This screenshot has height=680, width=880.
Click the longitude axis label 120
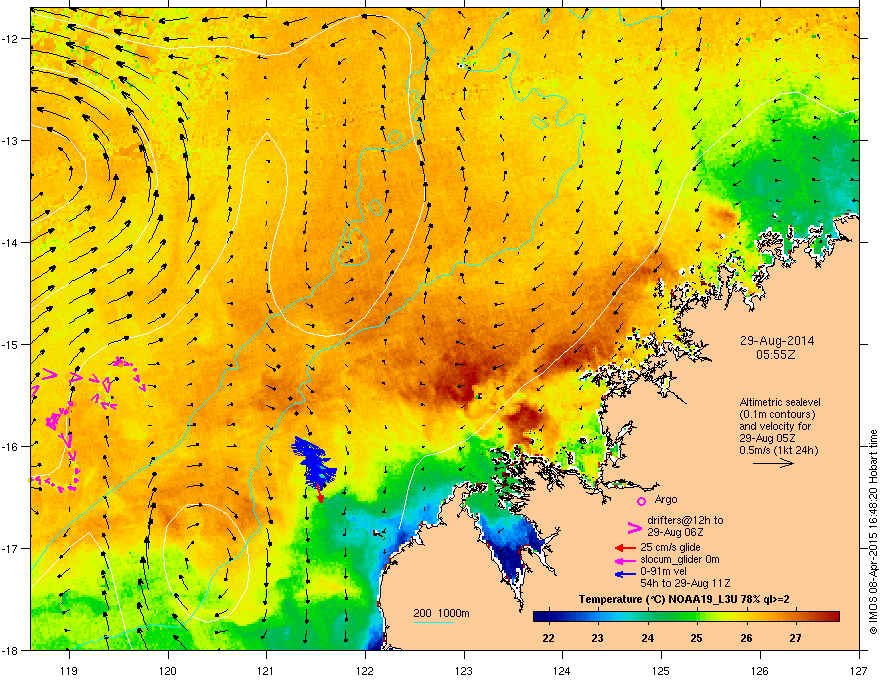[168, 670]
